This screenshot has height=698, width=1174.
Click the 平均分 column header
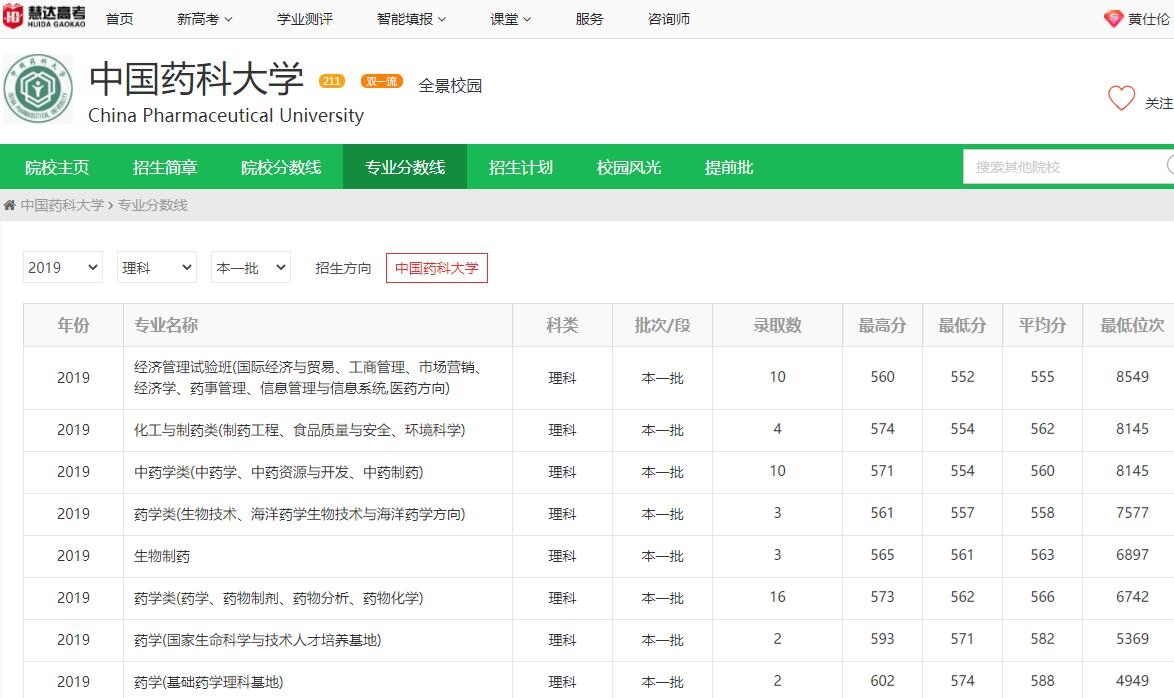pyautogui.click(x=1042, y=325)
